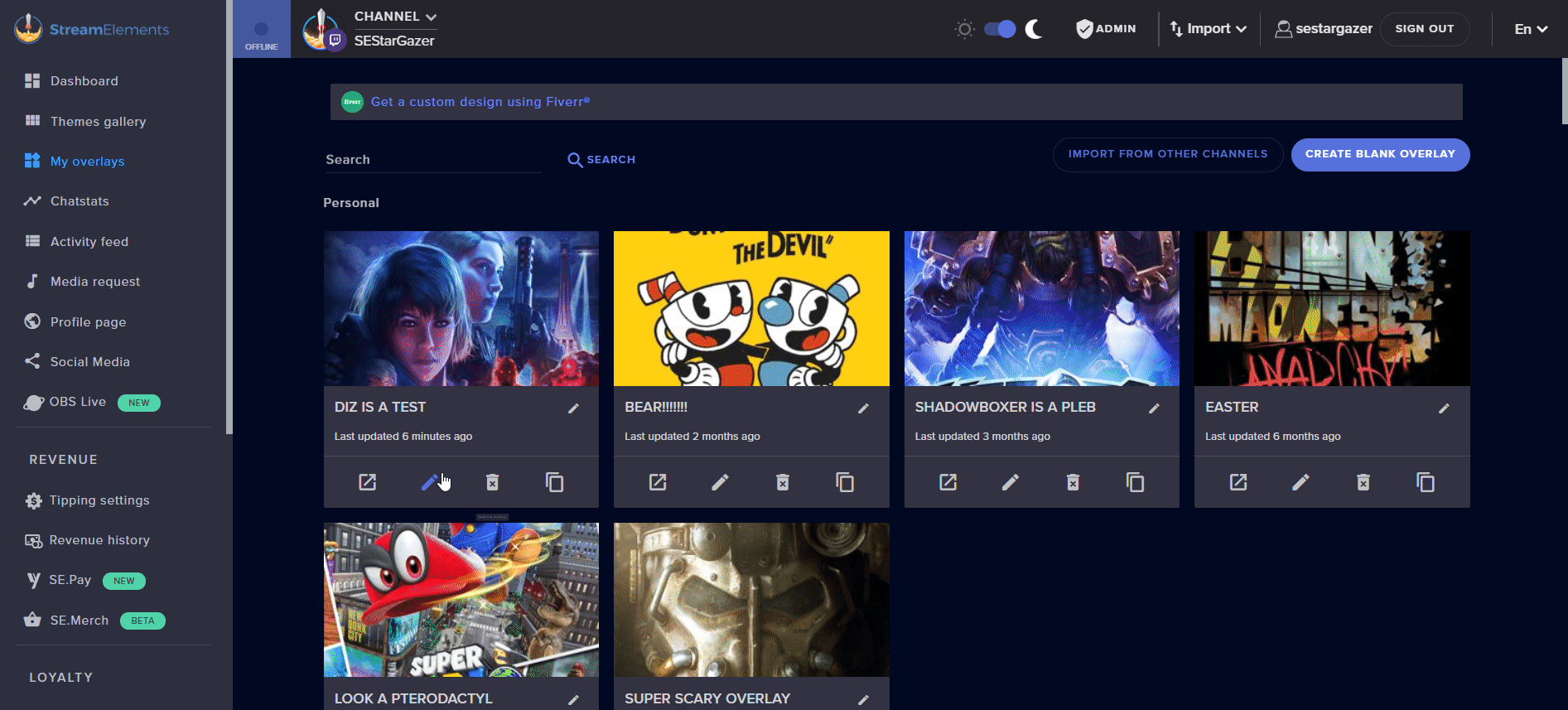
Task: Duplicate the DIZ IS A TEST overlay
Action: click(554, 482)
